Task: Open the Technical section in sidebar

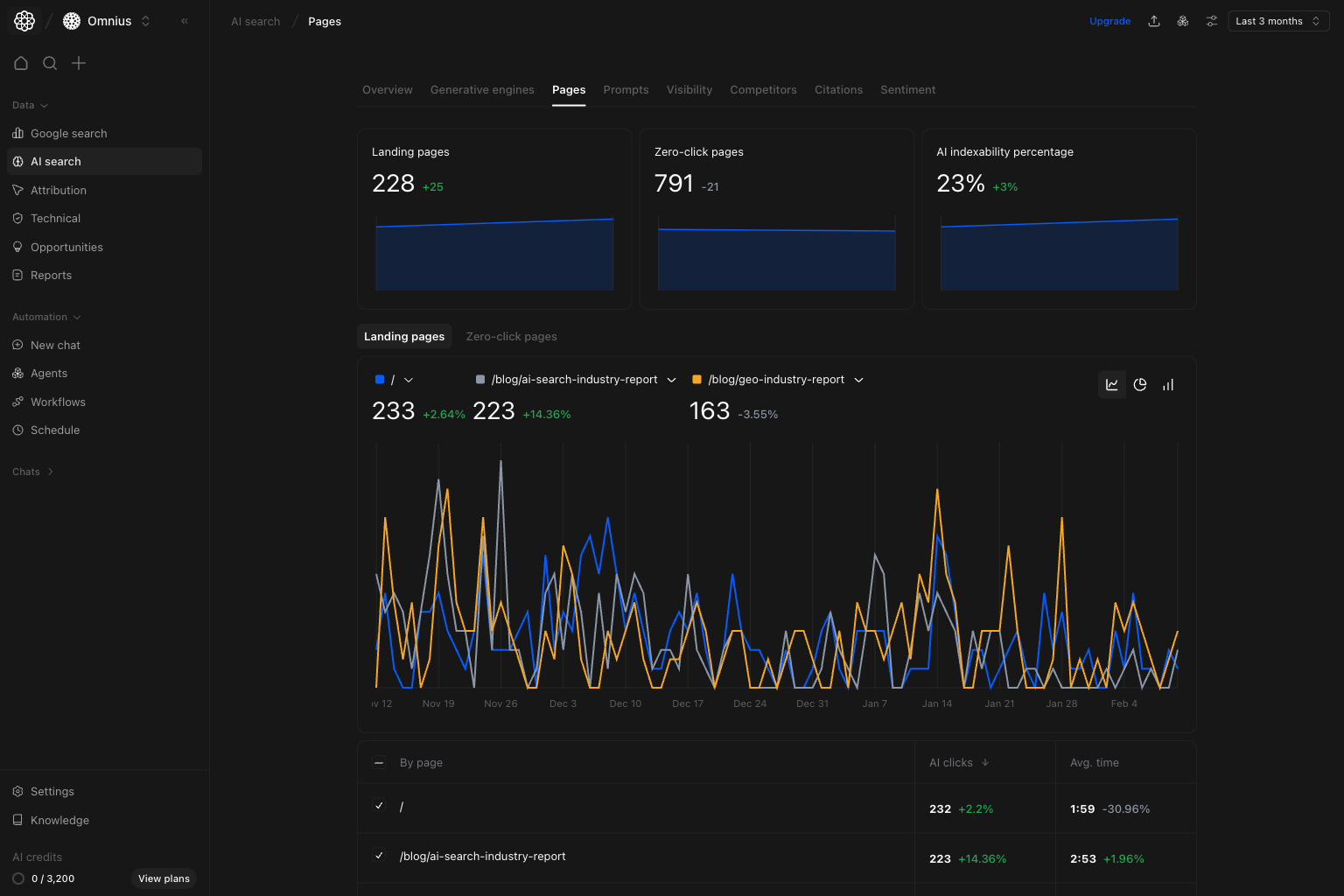Action: [55, 218]
